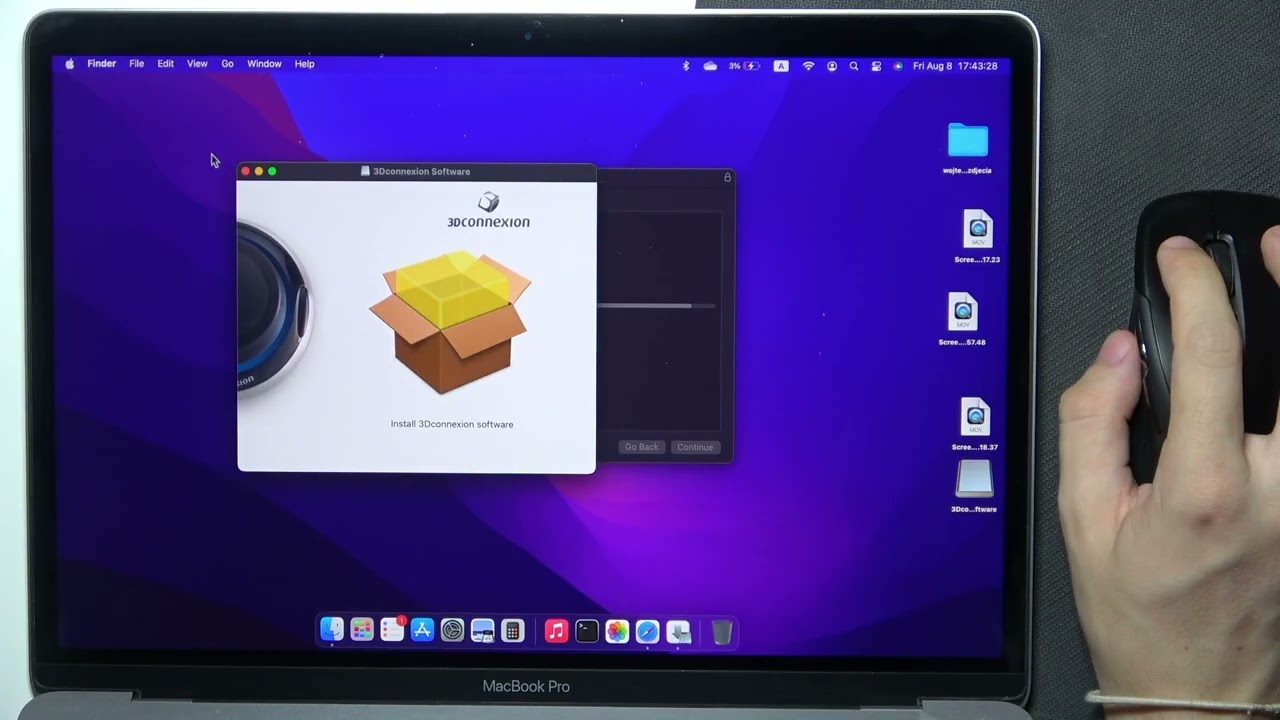
Task: Select the MOV file ending 18.37
Action: click(975, 417)
